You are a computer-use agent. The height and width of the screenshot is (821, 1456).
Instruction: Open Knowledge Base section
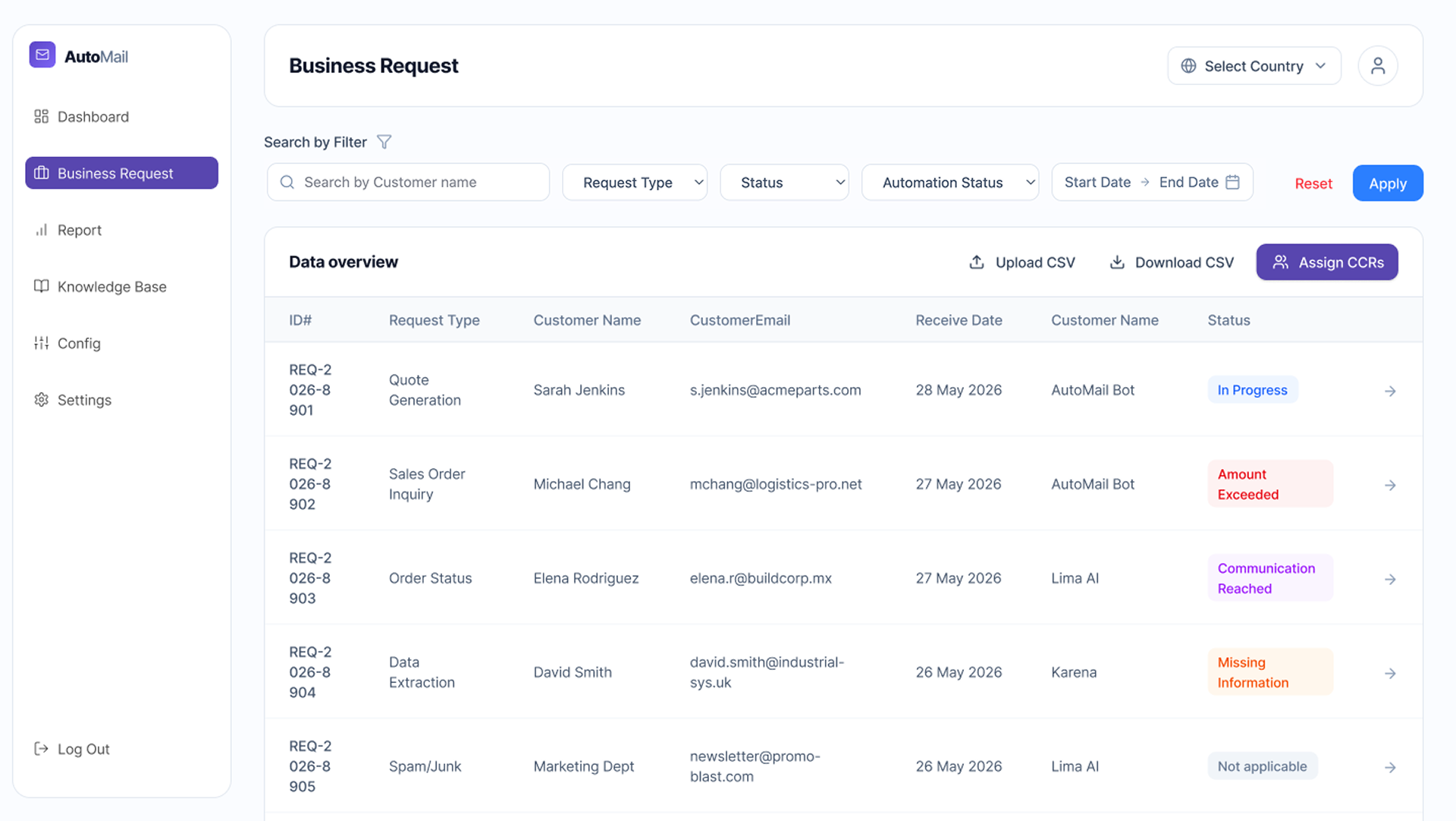(121, 287)
